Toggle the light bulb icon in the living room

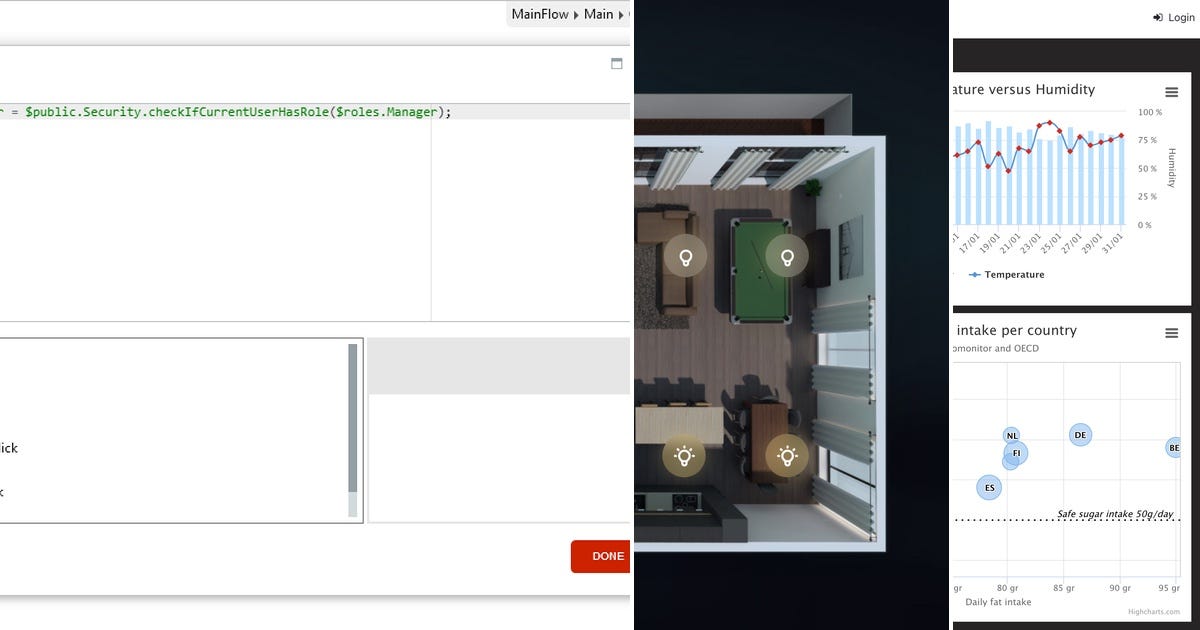[x=685, y=255]
